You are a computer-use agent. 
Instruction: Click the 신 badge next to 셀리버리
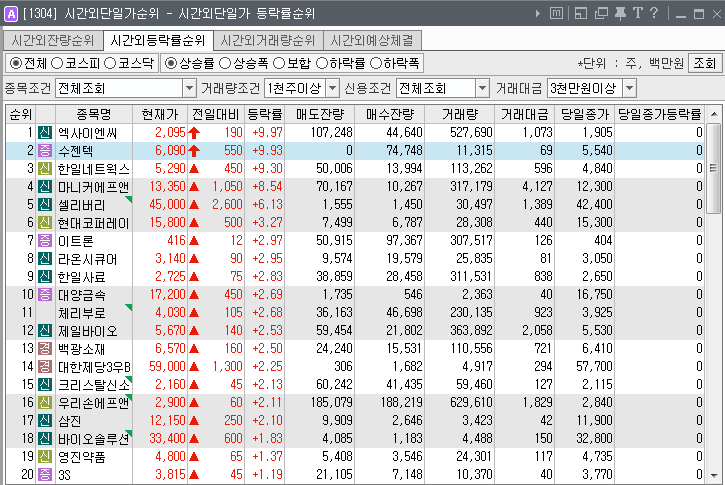point(45,204)
